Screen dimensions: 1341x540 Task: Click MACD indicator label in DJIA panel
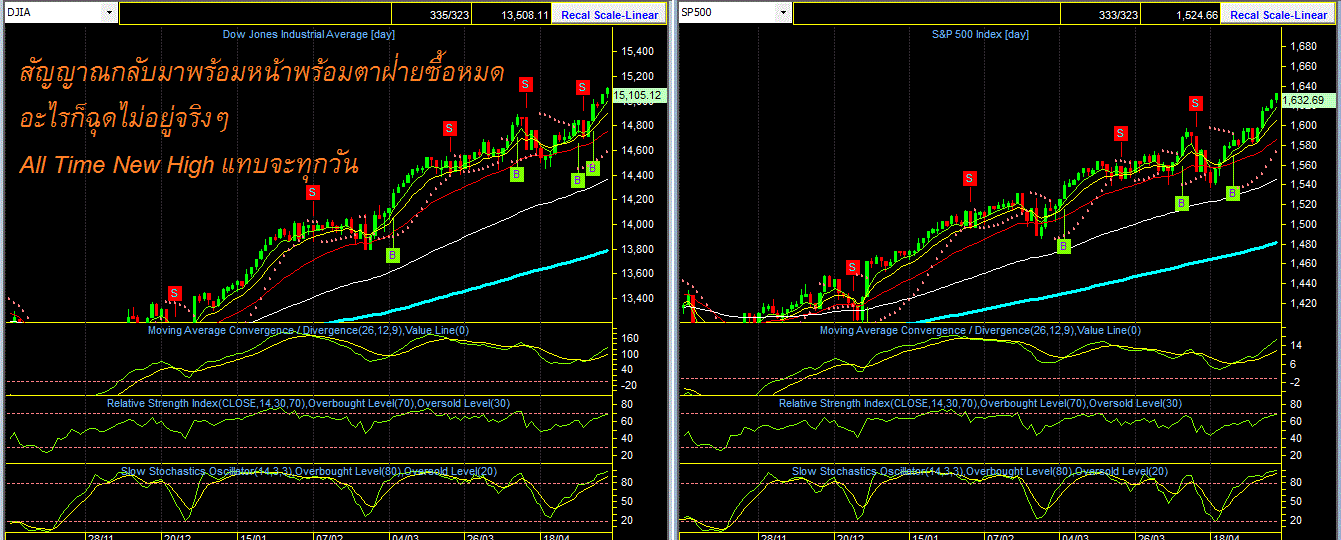tap(308, 329)
